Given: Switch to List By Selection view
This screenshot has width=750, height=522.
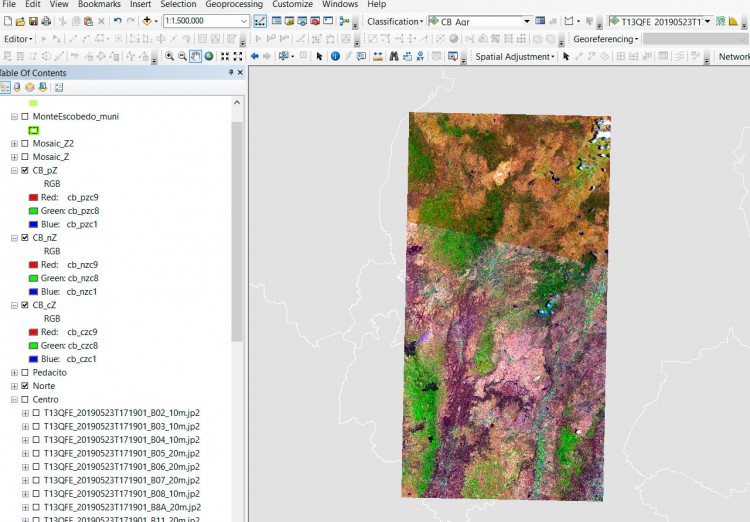Looking at the screenshot, I should (43, 88).
